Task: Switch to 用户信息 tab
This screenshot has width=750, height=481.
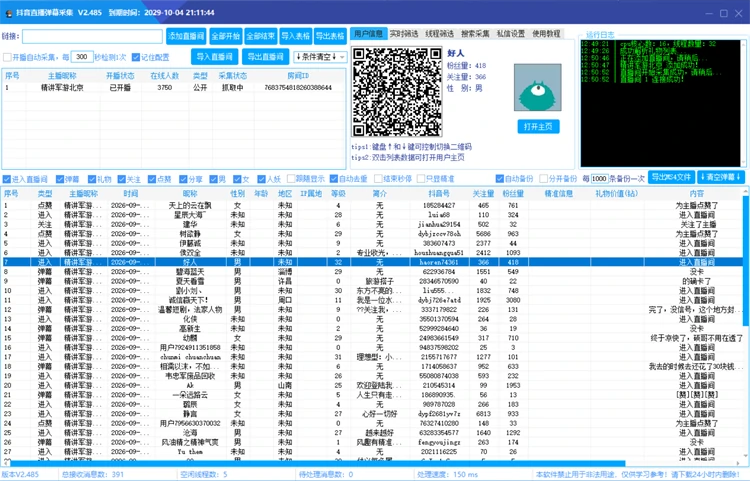Action: pyautogui.click(x=368, y=33)
